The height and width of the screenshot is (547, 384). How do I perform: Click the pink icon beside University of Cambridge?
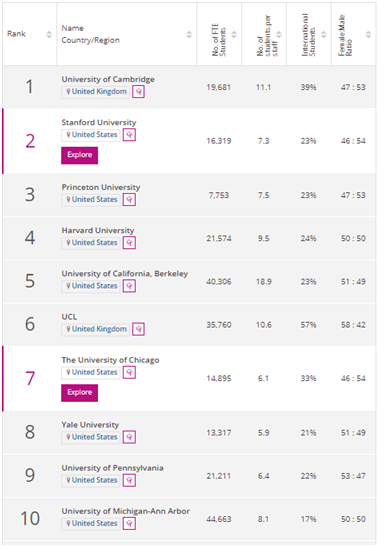(x=138, y=92)
